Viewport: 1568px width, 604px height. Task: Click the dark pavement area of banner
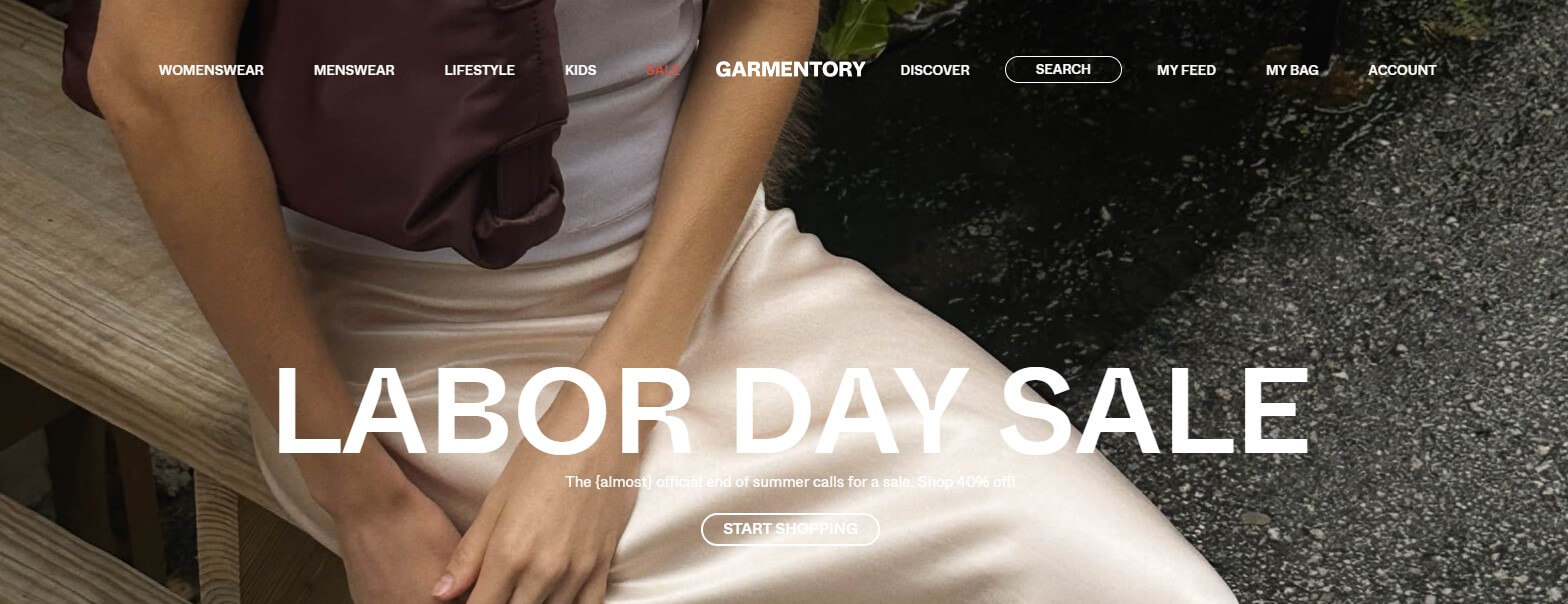(x=1300, y=300)
